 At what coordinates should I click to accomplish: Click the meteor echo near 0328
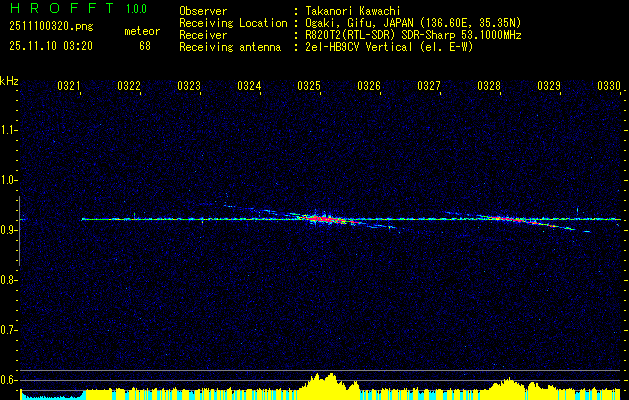[521, 221]
